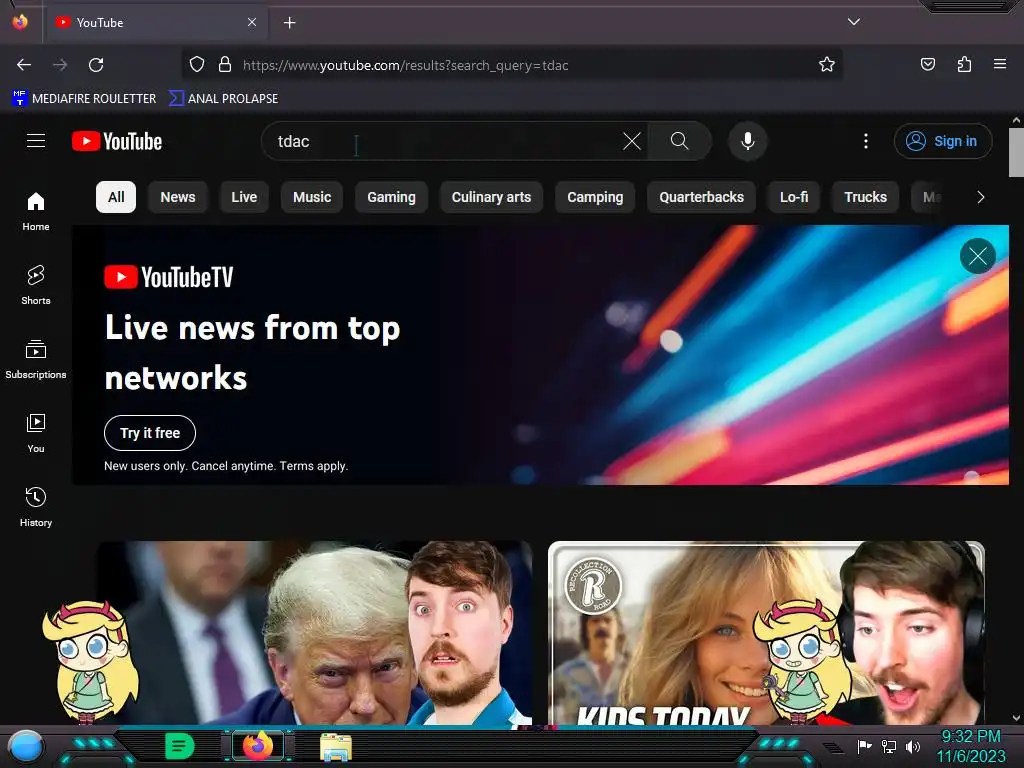Select the Gaming filter chip
The width and height of the screenshot is (1024, 768).
click(x=391, y=197)
